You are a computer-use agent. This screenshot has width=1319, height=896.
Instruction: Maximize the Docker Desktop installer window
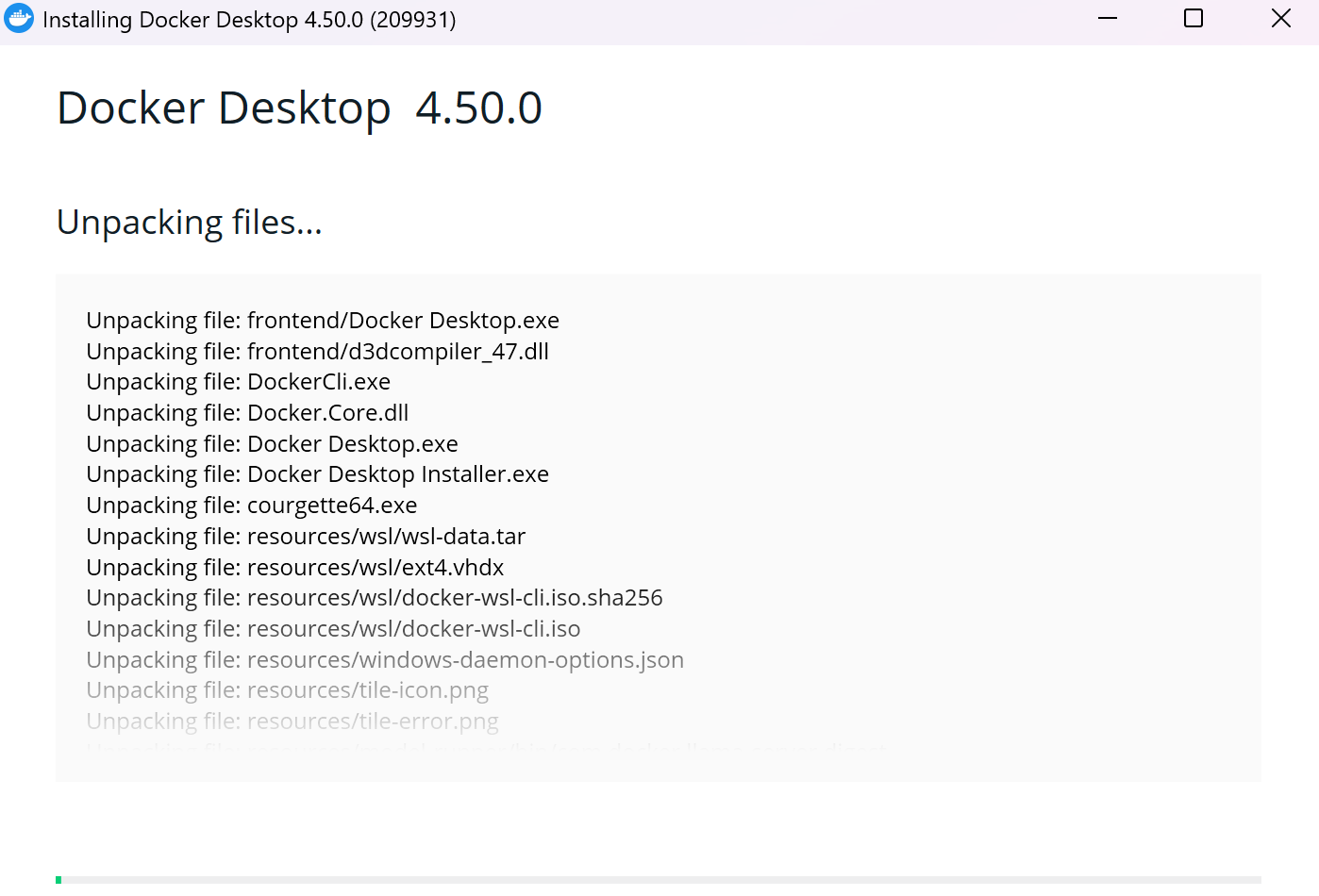pyautogui.click(x=1194, y=18)
